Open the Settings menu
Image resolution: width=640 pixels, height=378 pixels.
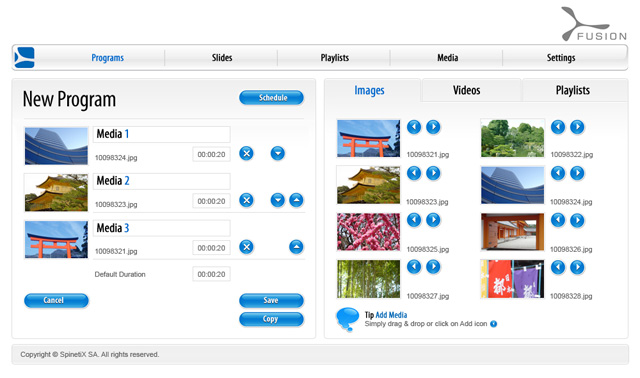click(x=561, y=58)
